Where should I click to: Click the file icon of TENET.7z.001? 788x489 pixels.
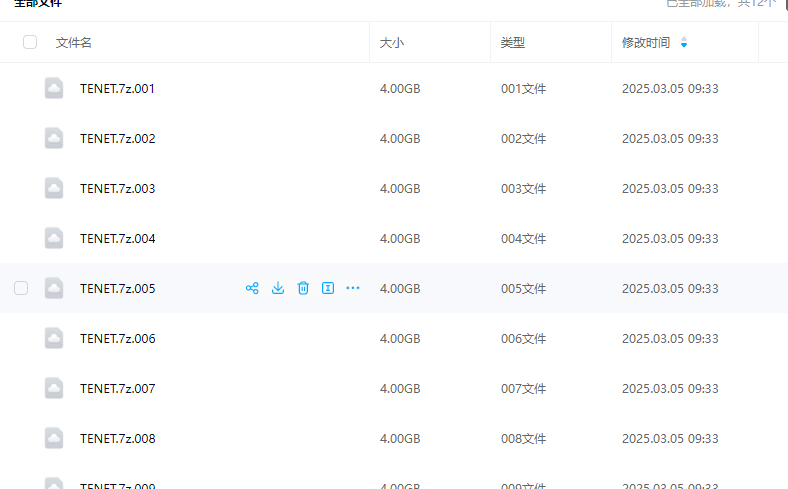(x=54, y=88)
